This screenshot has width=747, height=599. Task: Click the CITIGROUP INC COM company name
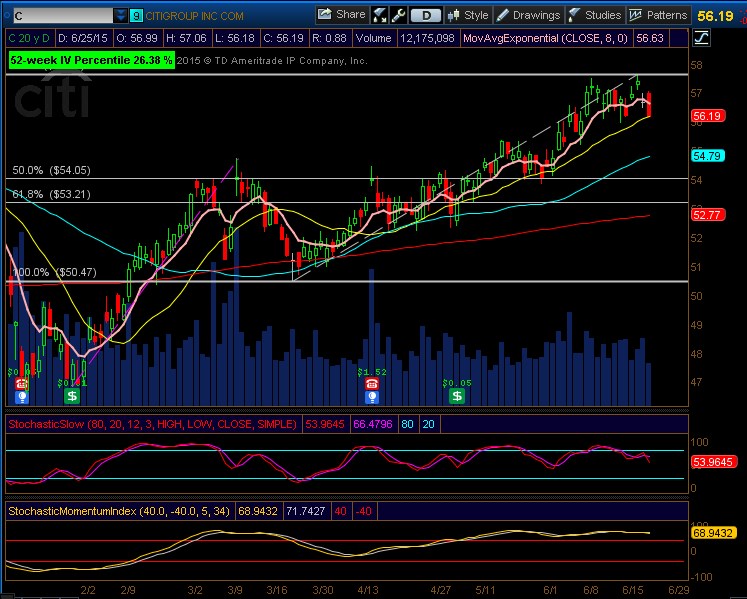click(194, 16)
